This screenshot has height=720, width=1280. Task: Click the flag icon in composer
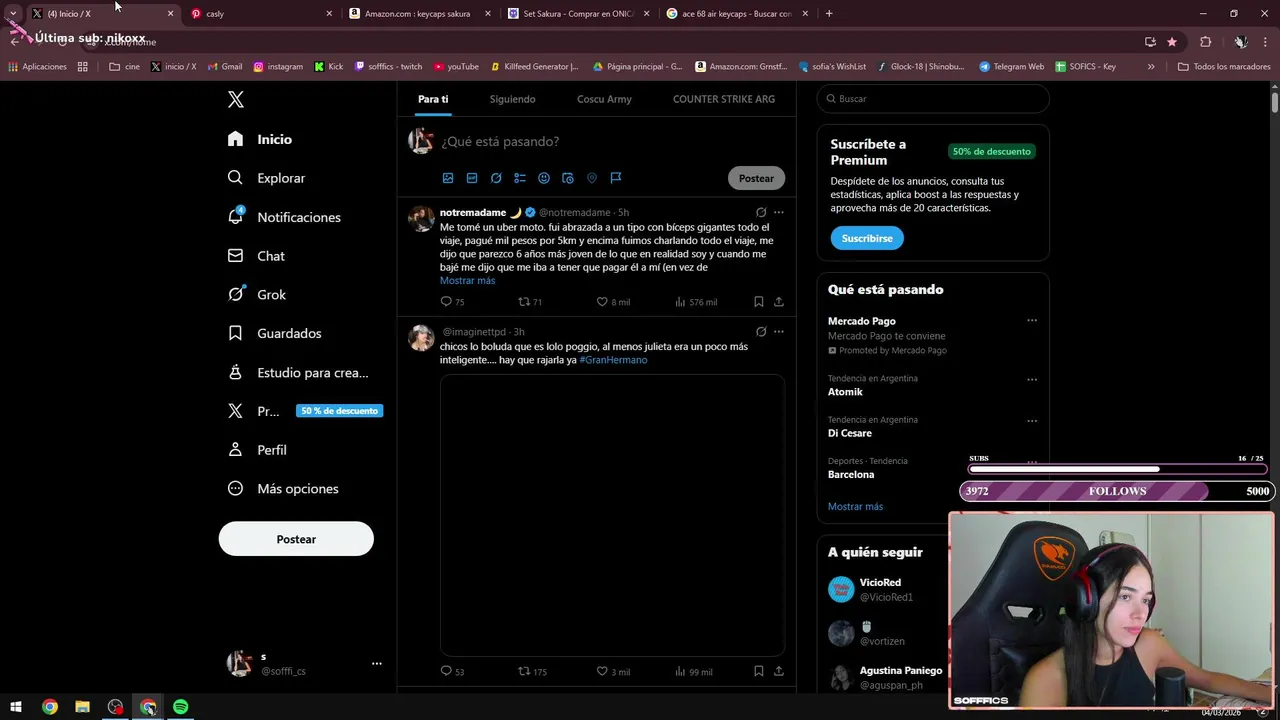point(616,178)
